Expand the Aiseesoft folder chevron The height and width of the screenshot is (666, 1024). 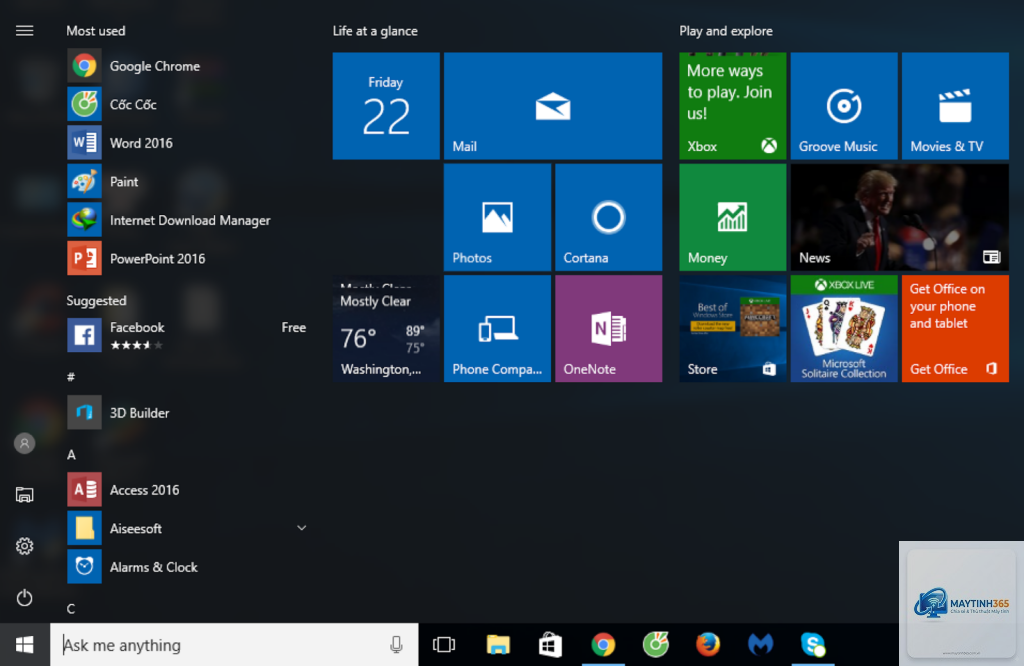point(301,528)
